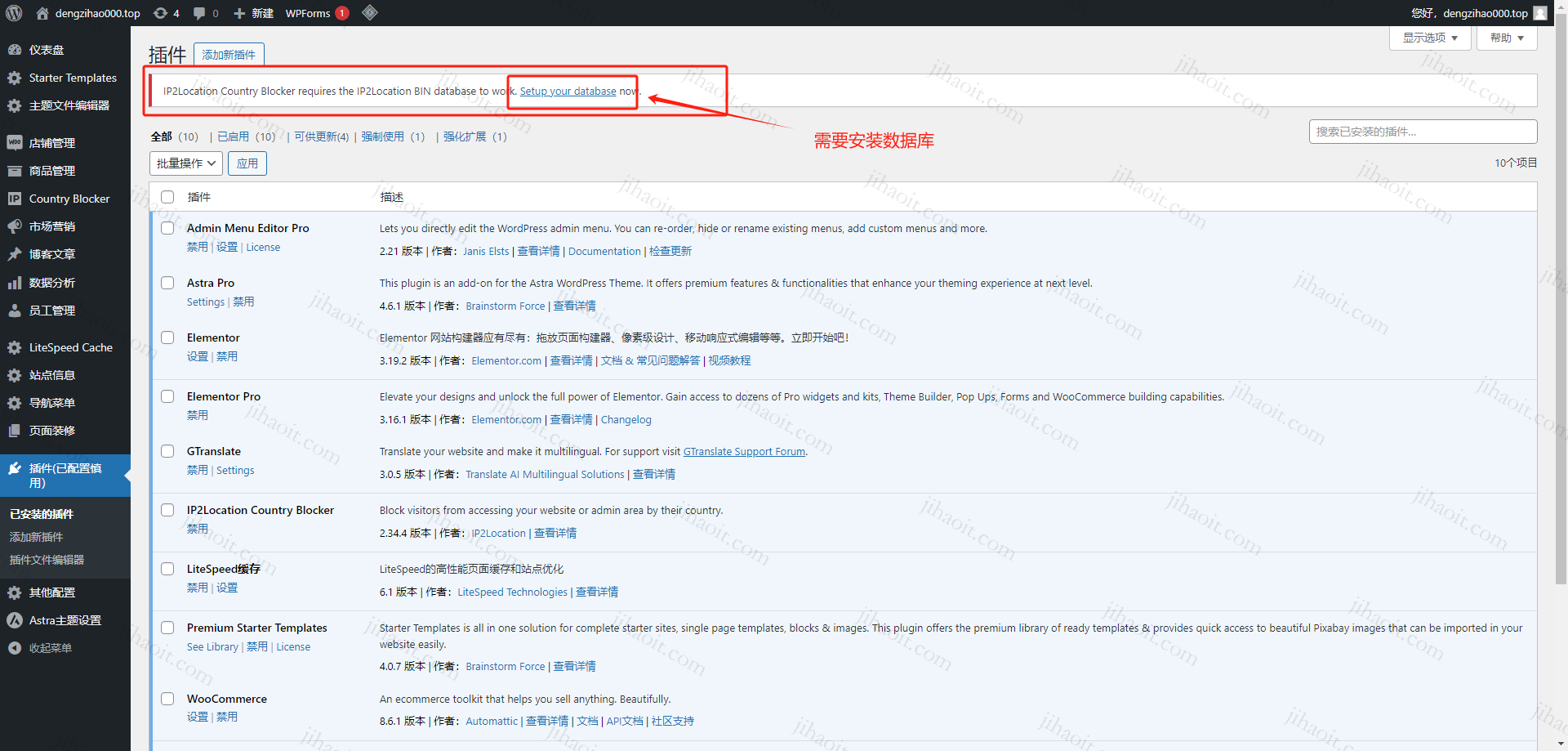Follow the Setup your database link
Viewport: 1568px width, 751px height.
(568, 91)
